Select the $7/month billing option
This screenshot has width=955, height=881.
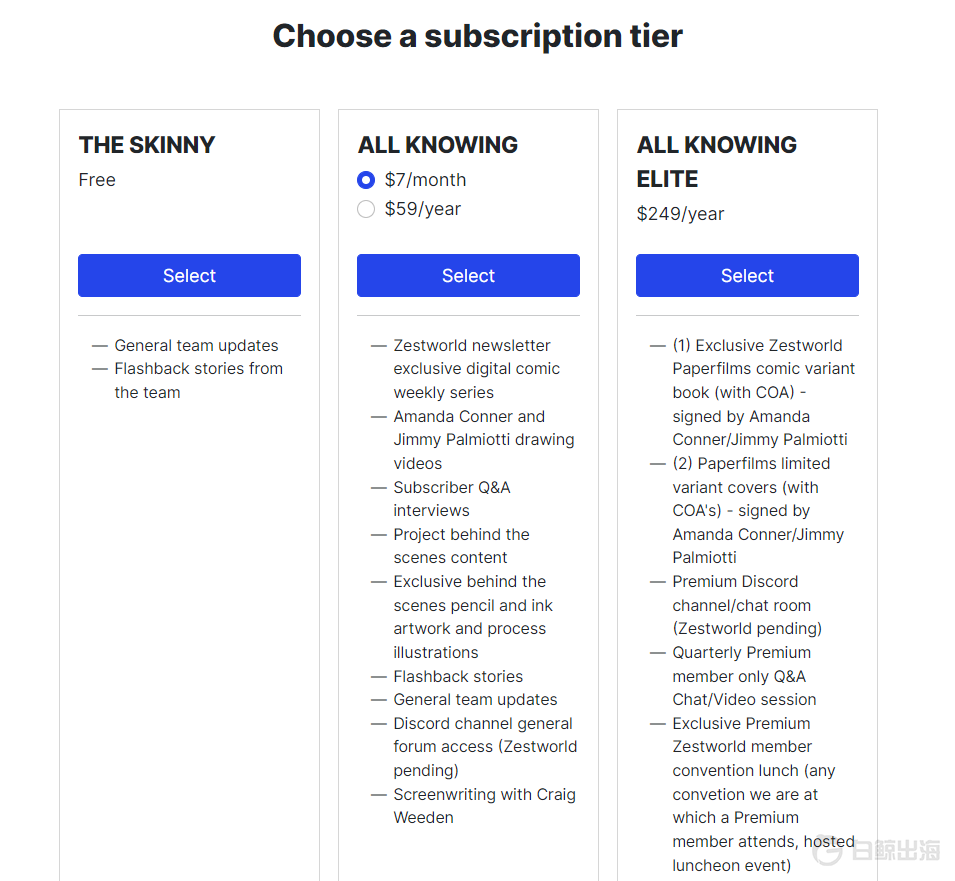(x=366, y=180)
